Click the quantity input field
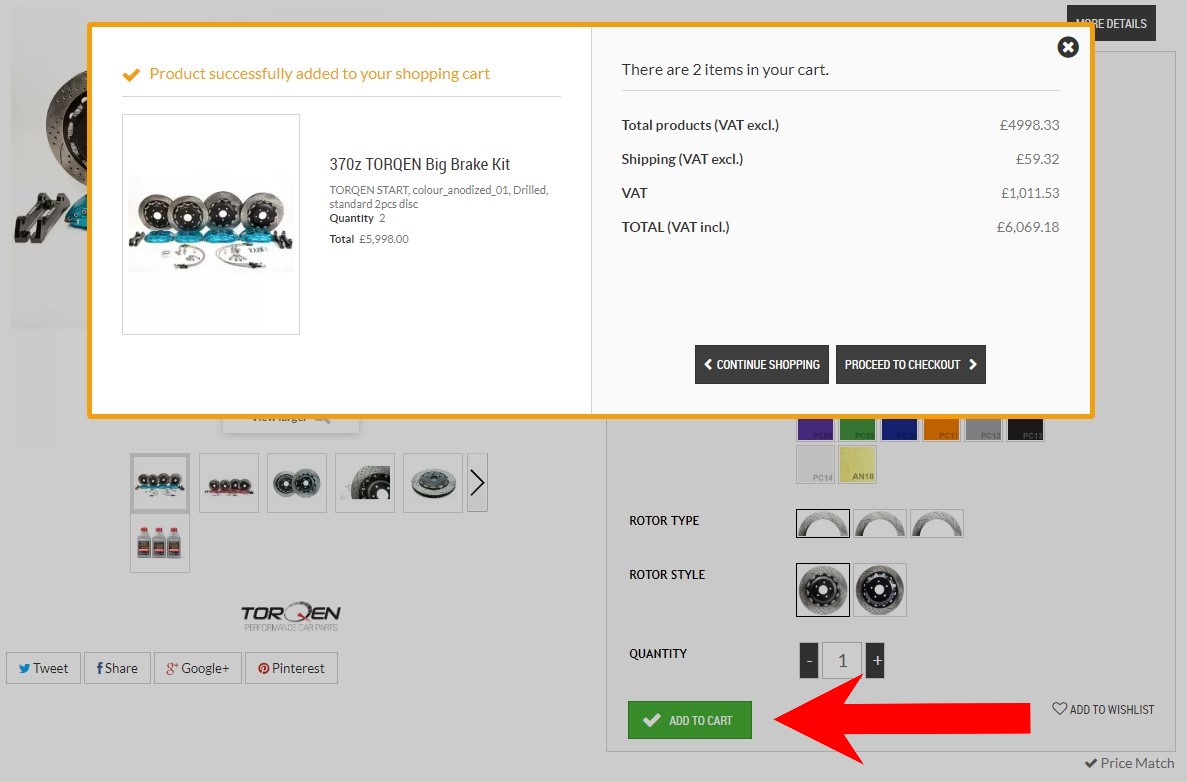This screenshot has height=782, width=1187. 842,661
